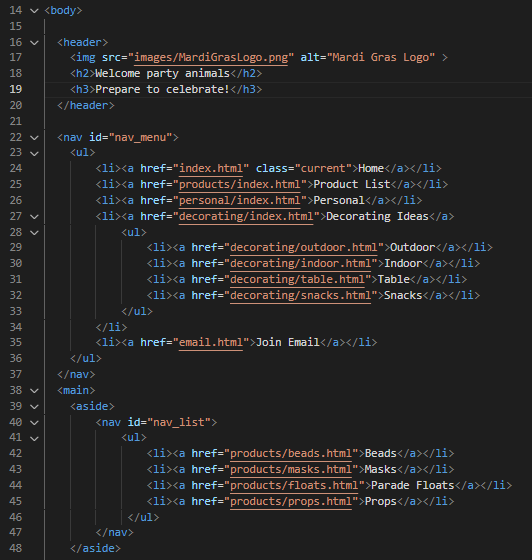
Task: Open decorating/indoor.html link
Action: point(301,263)
